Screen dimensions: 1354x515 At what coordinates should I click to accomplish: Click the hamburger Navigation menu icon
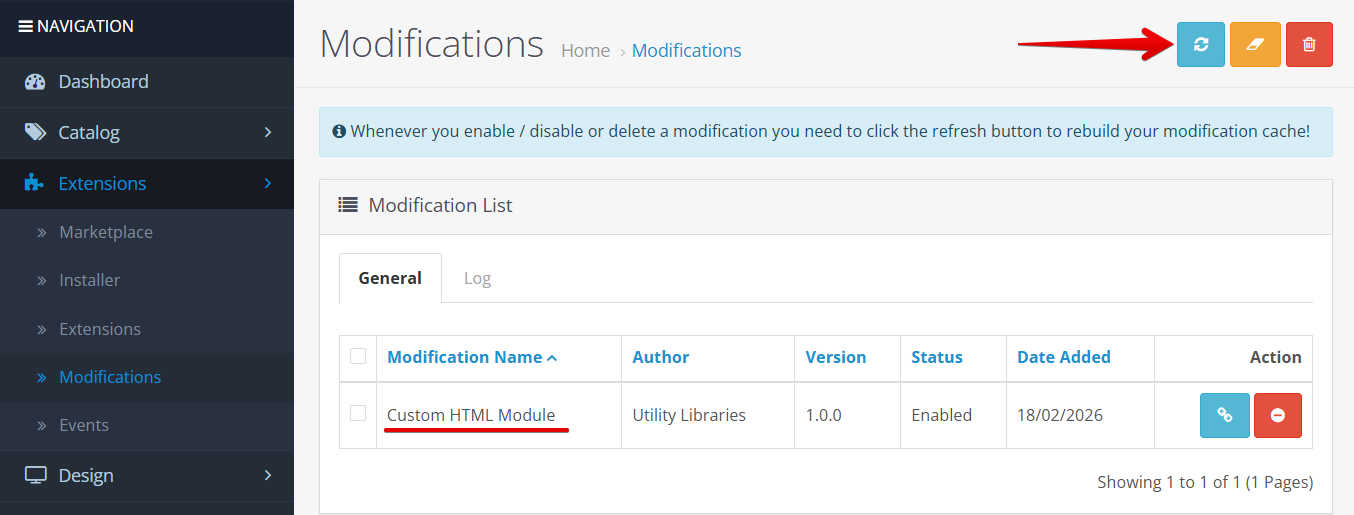point(25,26)
